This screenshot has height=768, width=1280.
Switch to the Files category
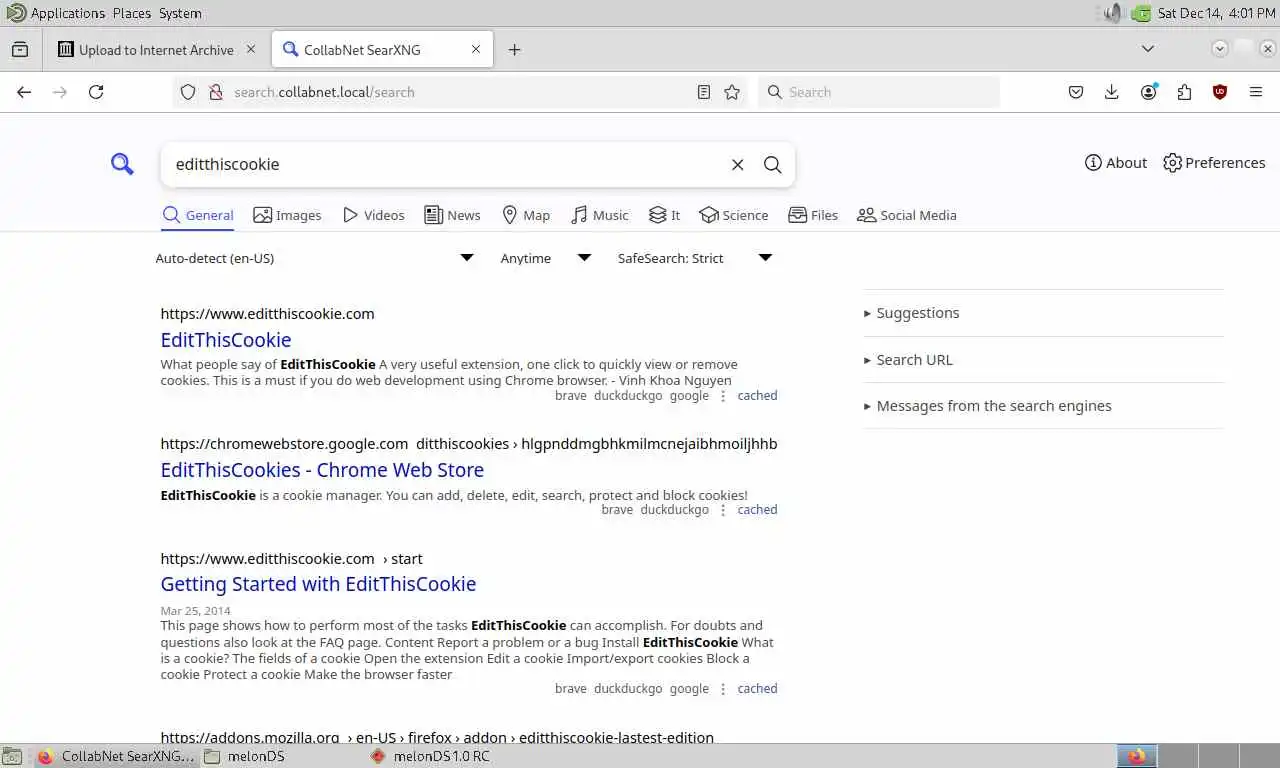[813, 215]
